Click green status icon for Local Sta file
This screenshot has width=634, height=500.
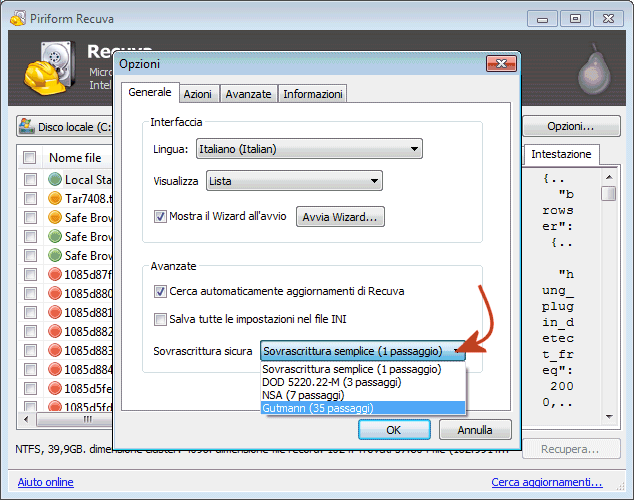55,179
